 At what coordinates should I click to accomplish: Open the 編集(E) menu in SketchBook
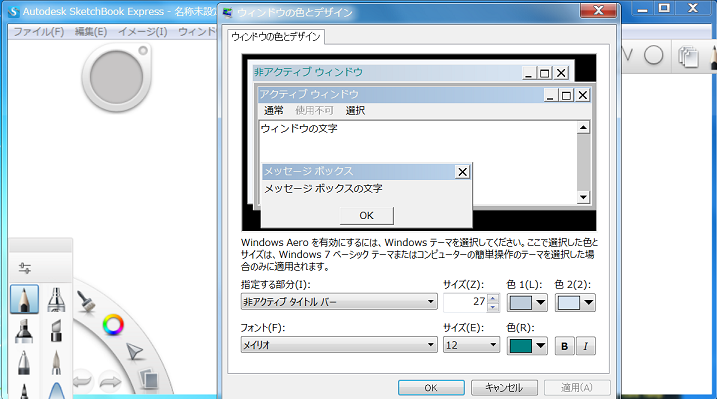coord(91,32)
